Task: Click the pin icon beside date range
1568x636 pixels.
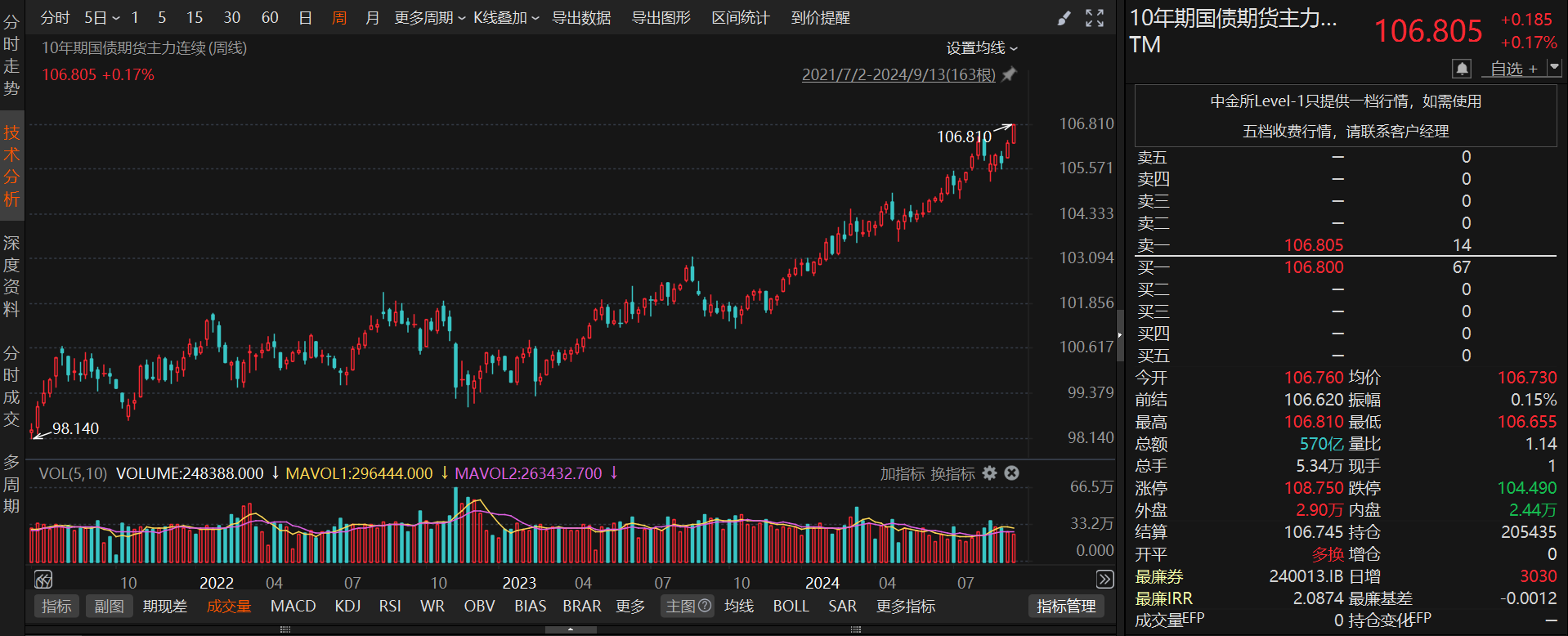Action: tap(1010, 74)
